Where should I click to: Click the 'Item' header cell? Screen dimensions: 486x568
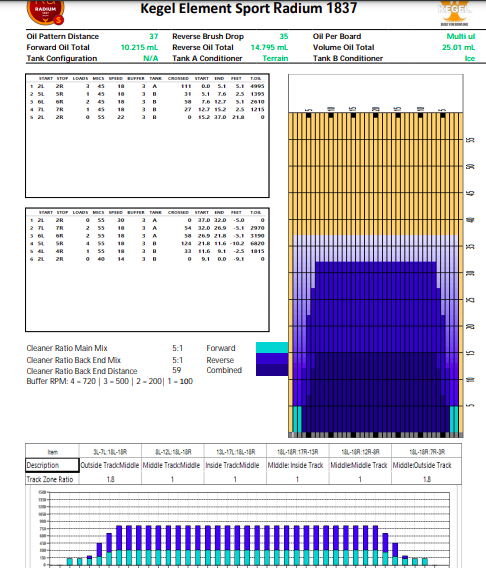click(53, 452)
